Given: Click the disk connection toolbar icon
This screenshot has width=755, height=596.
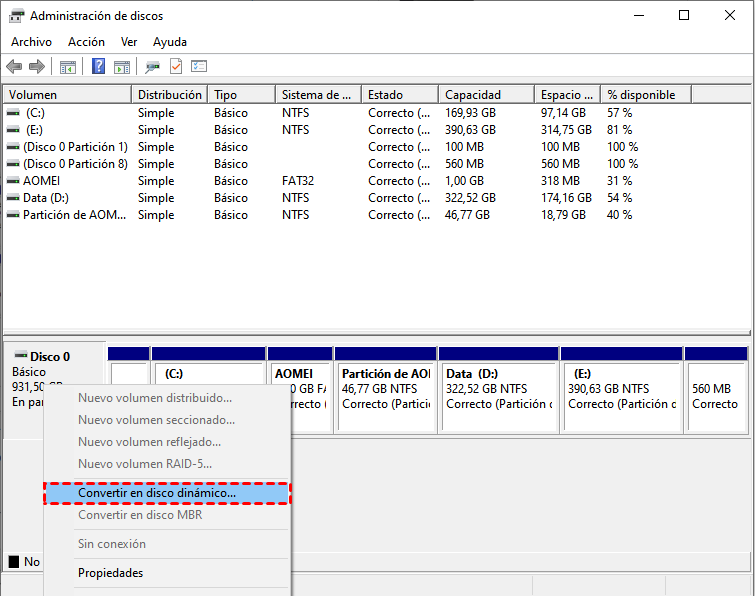Looking at the screenshot, I should (x=152, y=67).
